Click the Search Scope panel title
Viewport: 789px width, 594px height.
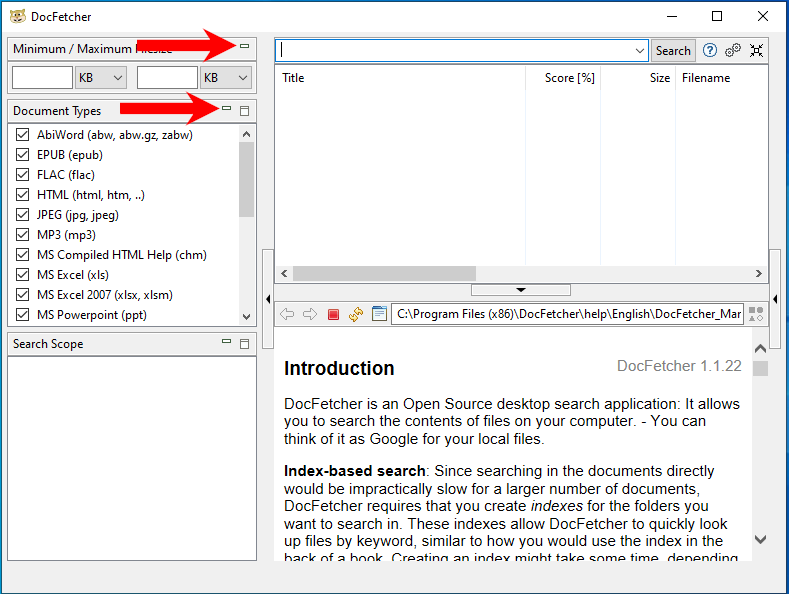pyautogui.click(x=48, y=344)
